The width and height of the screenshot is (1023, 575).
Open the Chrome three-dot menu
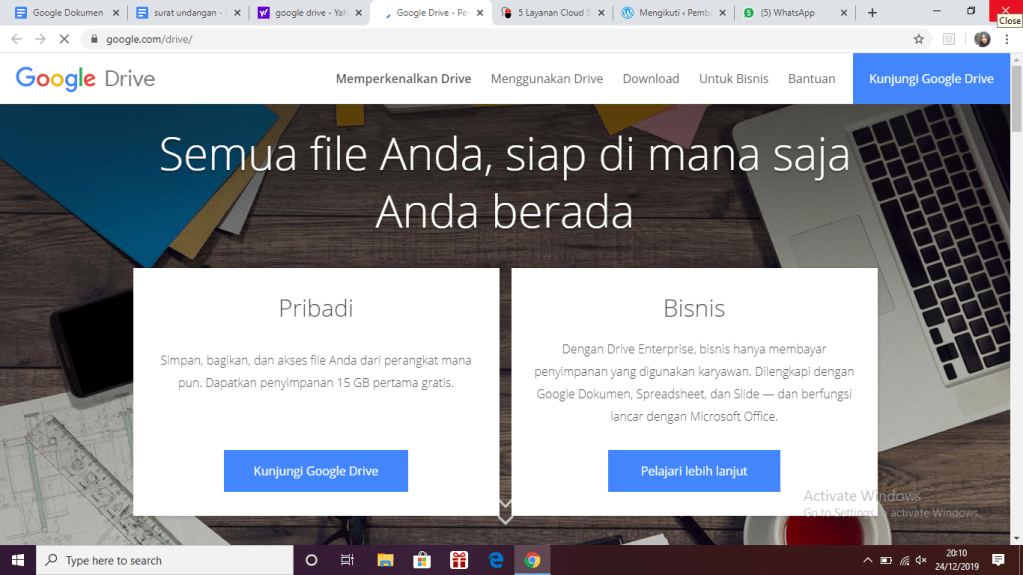1006,39
